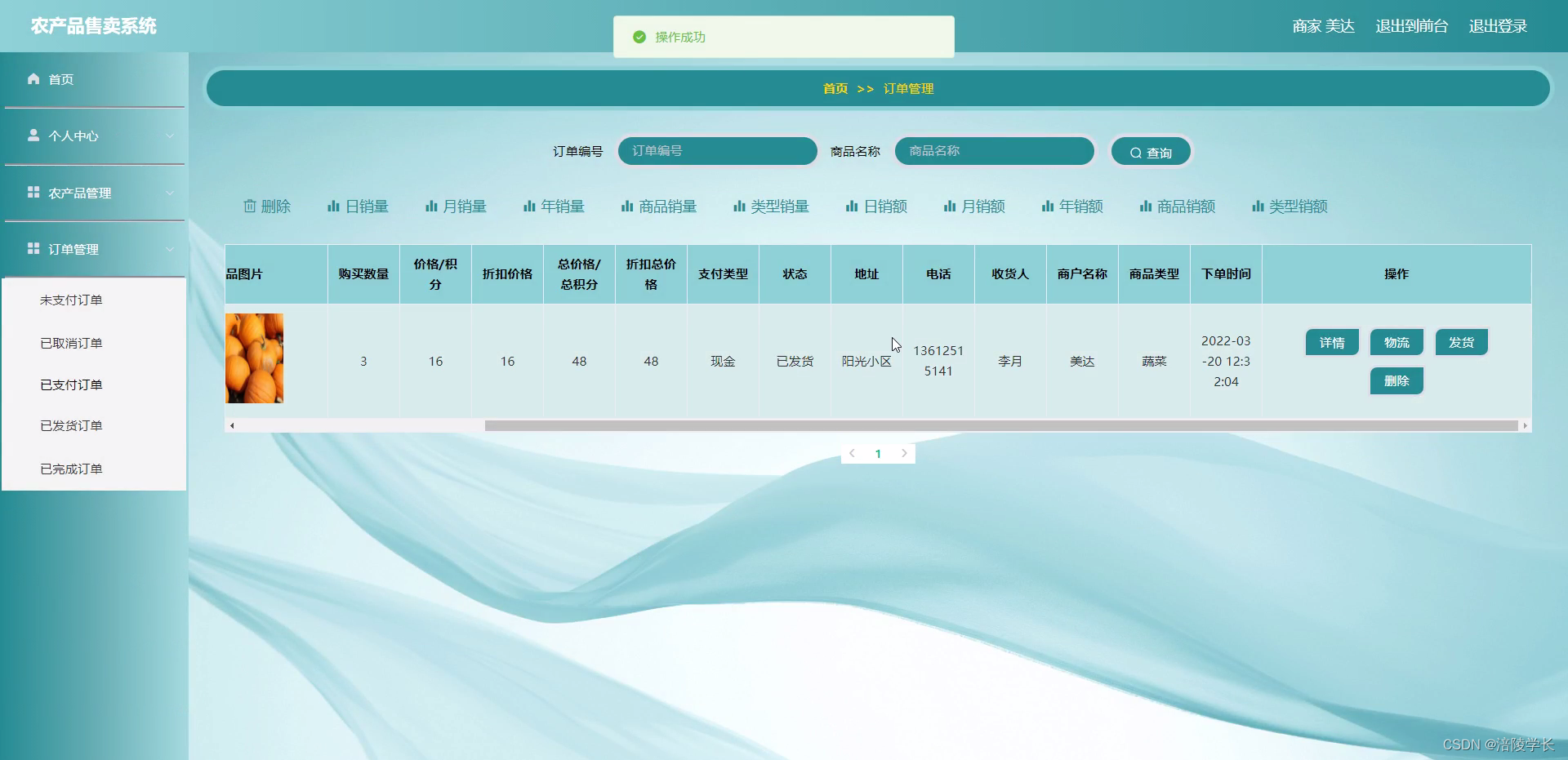
Task: Click the magnifier icon in 查询 button
Action: (1135, 153)
